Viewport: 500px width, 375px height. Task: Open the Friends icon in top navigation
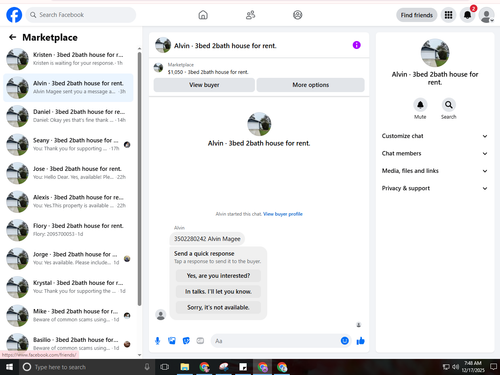250,15
